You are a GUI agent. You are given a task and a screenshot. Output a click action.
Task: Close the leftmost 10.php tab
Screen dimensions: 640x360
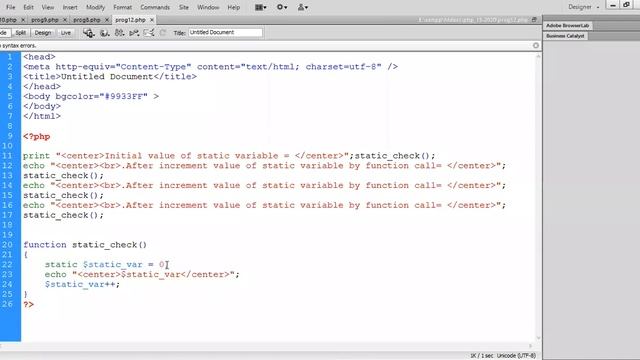click(23, 20)
